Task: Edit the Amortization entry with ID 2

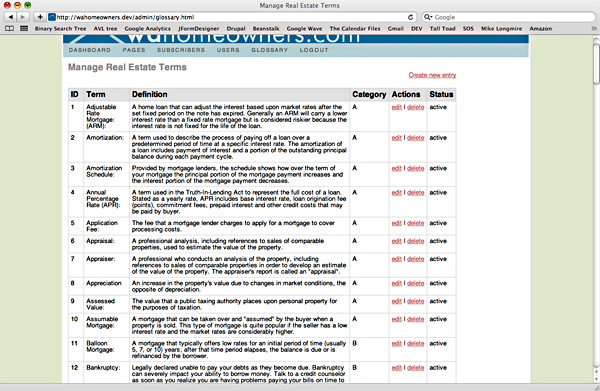Action: 396,138
